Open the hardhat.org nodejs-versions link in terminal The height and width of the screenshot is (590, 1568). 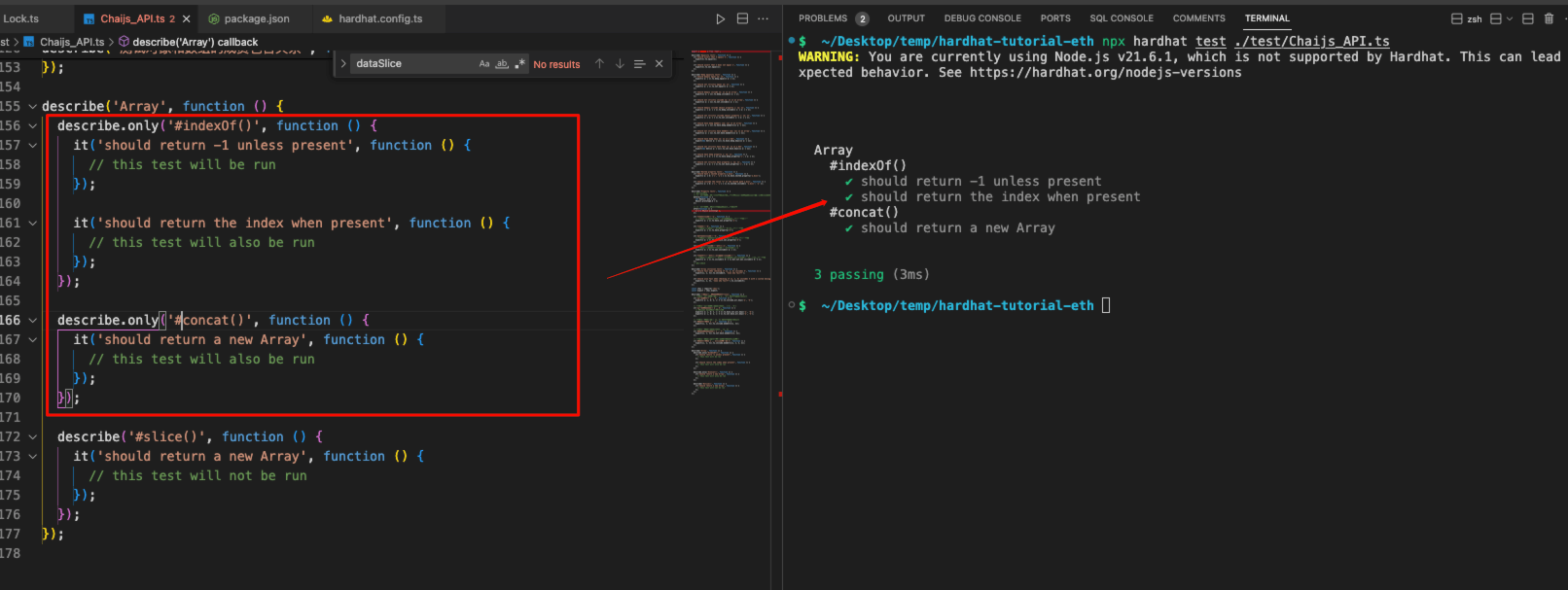(x=1105, y=73)
